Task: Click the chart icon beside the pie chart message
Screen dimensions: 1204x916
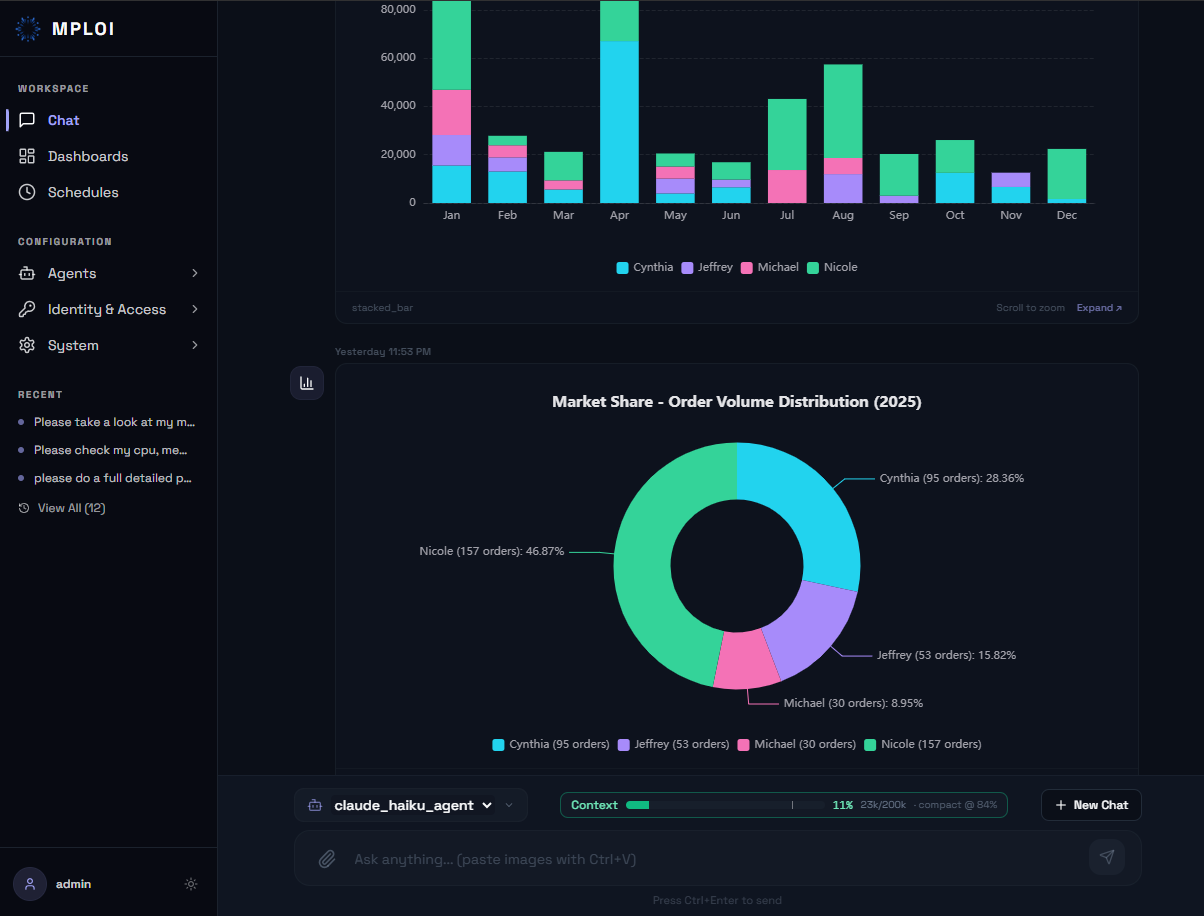Action: coord(307,383)
